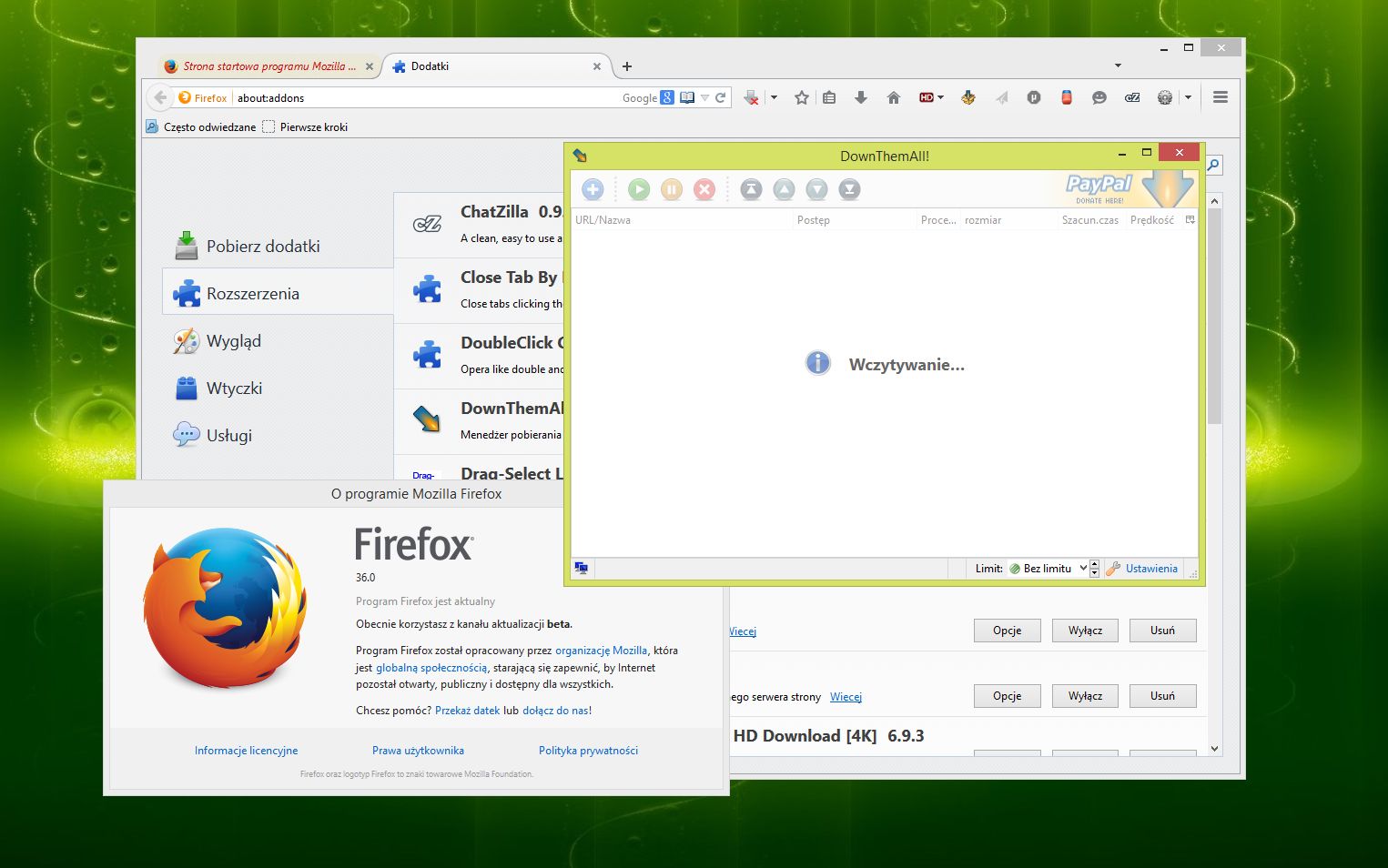Viewport: 1388px width, 868px height.
Task: Open the HD icon dropdown arrow
Action: tap(941, 97)
